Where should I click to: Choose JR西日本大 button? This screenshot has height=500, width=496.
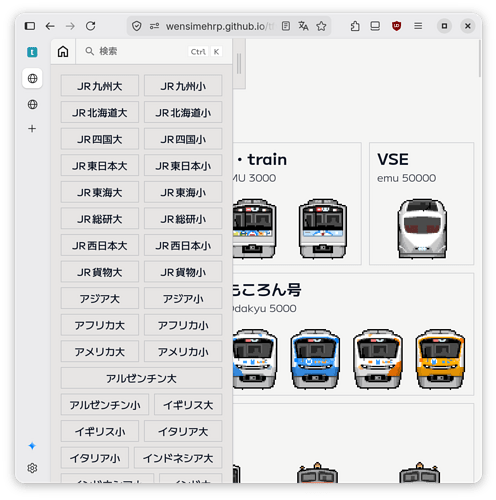(100, 245)
